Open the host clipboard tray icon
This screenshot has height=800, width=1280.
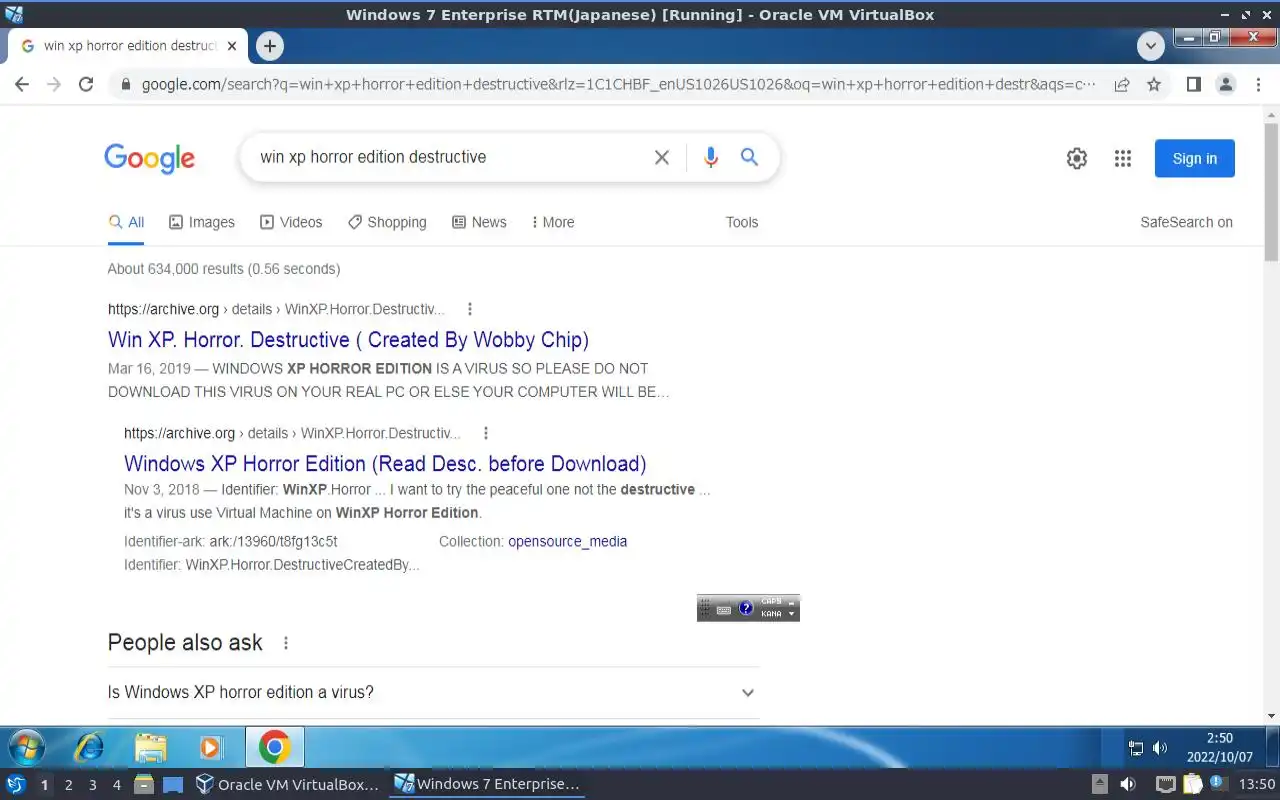point(1191,784)
